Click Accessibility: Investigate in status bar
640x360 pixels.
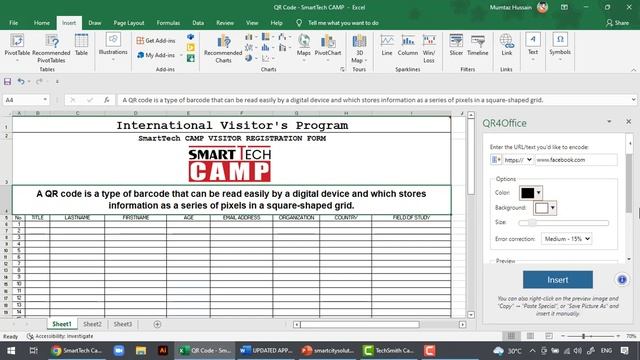pos(60,336)
